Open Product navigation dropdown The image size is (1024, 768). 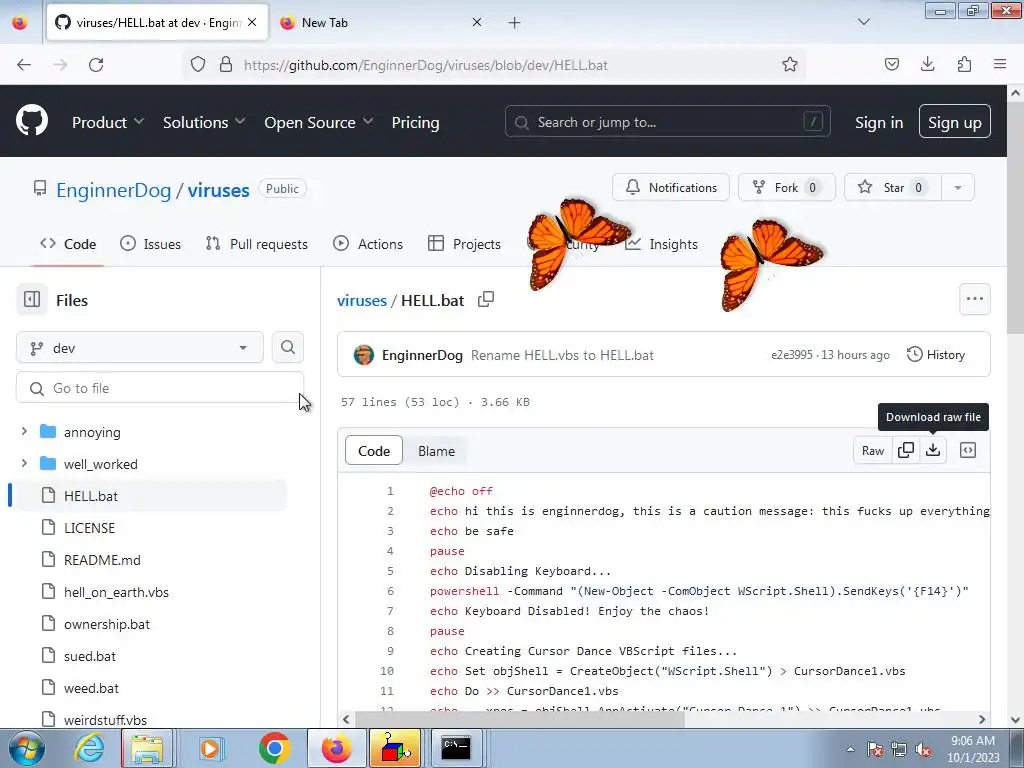point(108,122)
